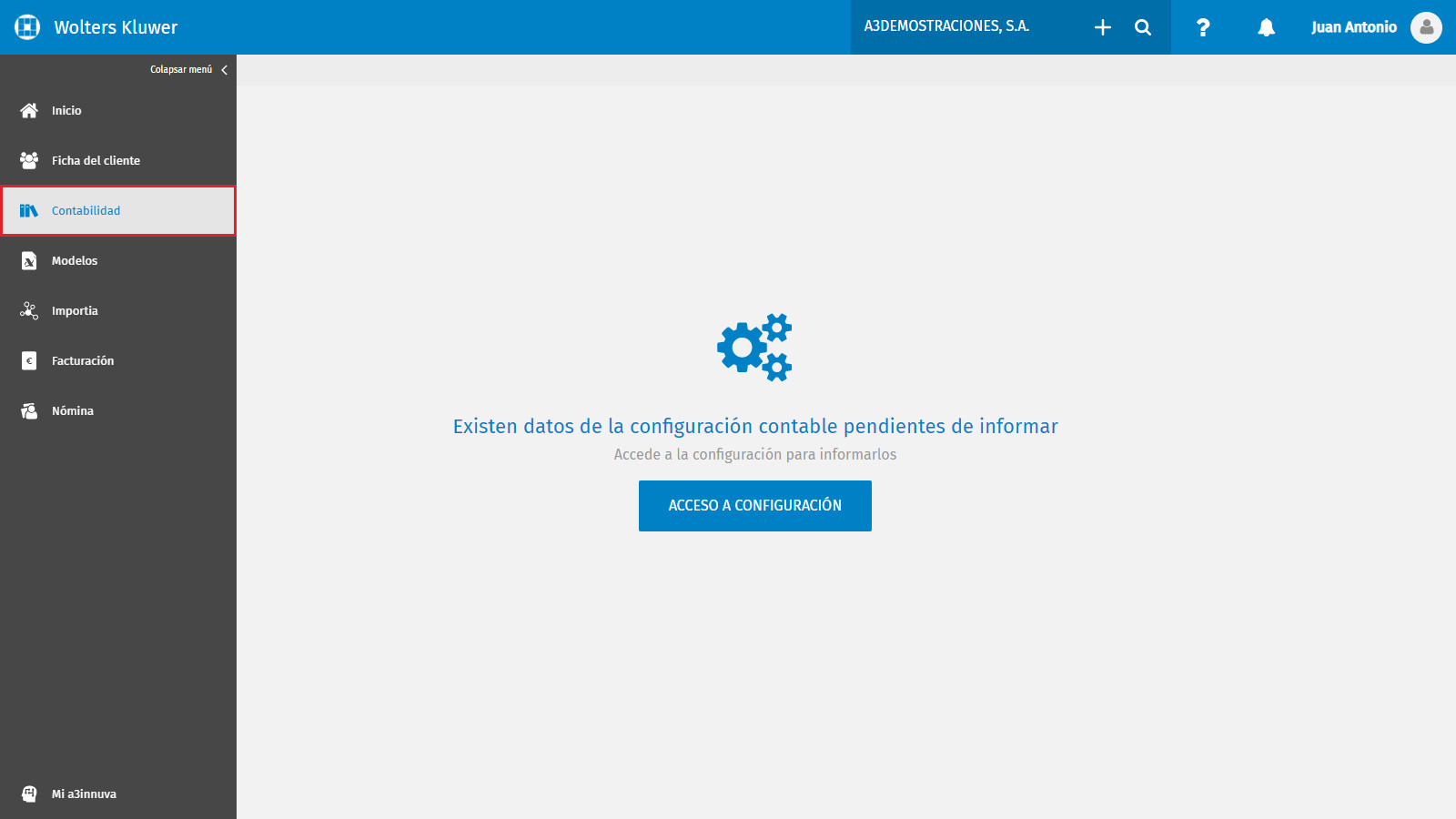
Task: Open Ficha del cliente menu item
Action: coord(118,160)
